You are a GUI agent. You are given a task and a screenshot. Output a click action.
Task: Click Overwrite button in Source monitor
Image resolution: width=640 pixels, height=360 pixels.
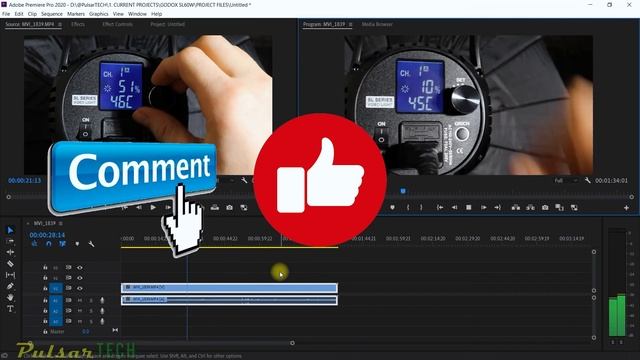[x=215, y=208]
